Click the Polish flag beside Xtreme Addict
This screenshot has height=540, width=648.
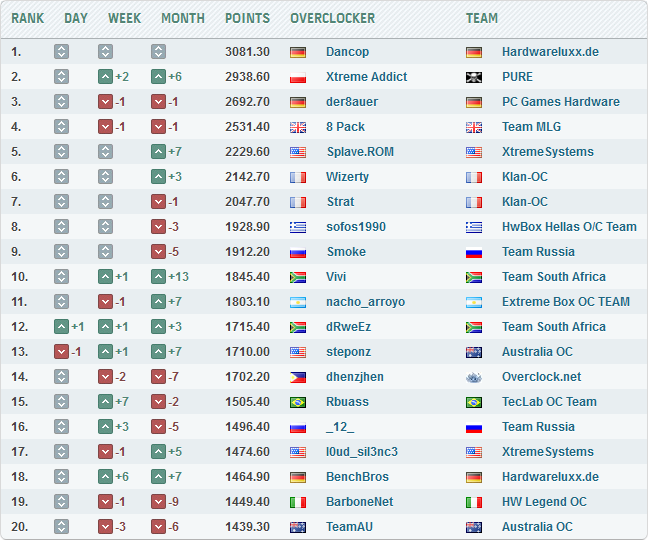click(298, 77)
